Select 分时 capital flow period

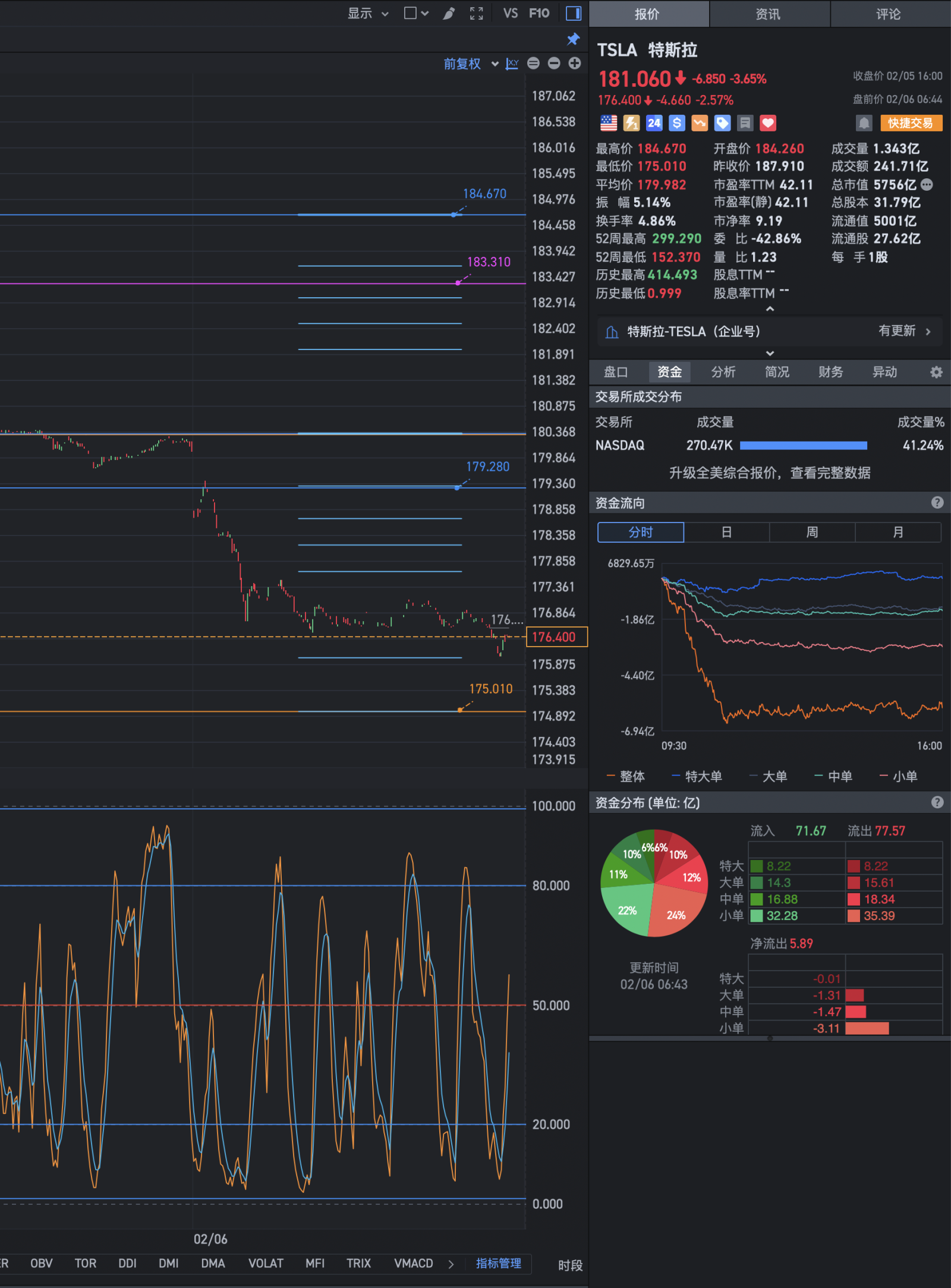click(x=640, y=532)
